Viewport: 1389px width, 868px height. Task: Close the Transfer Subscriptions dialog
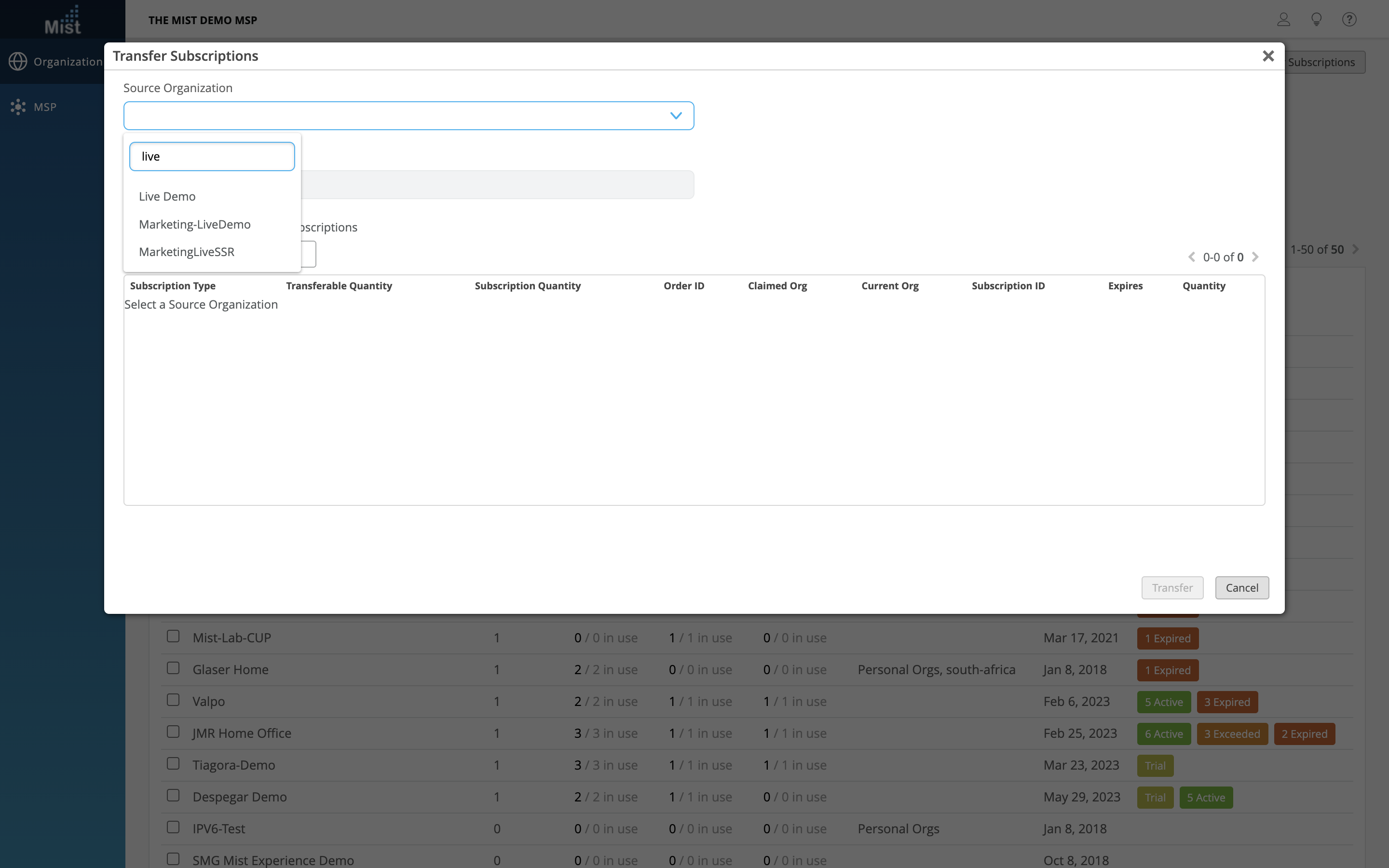click(x=1268, y=55)
